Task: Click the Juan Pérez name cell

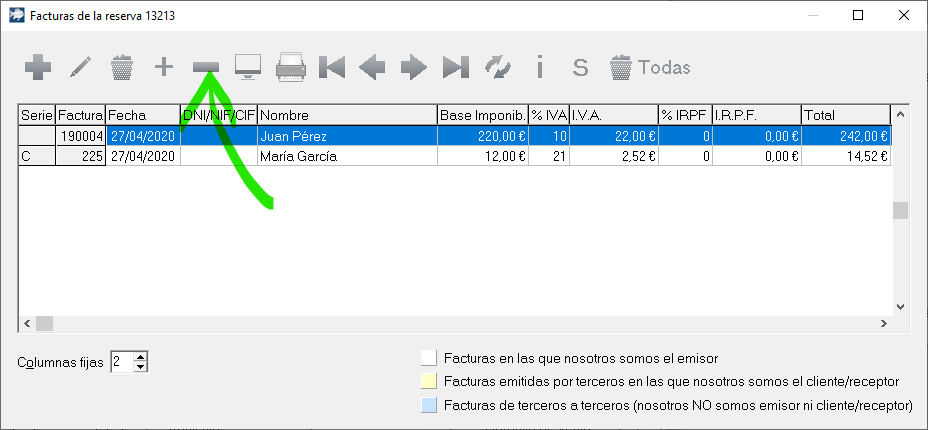Action: (347, 136)
